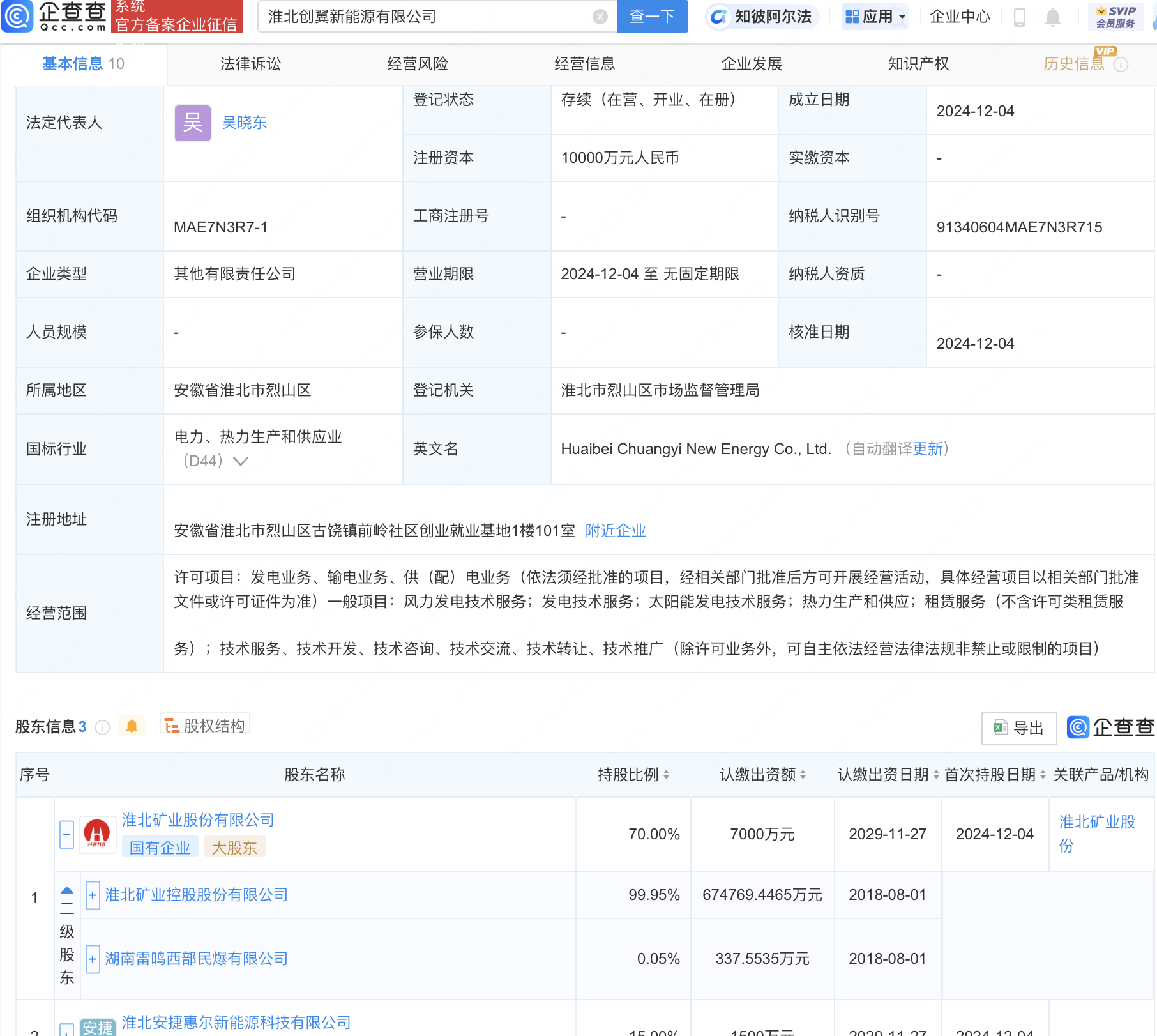Open legal representative 吴晓东 link
Screen dimensions: 1157x1036
click(244, 123)
